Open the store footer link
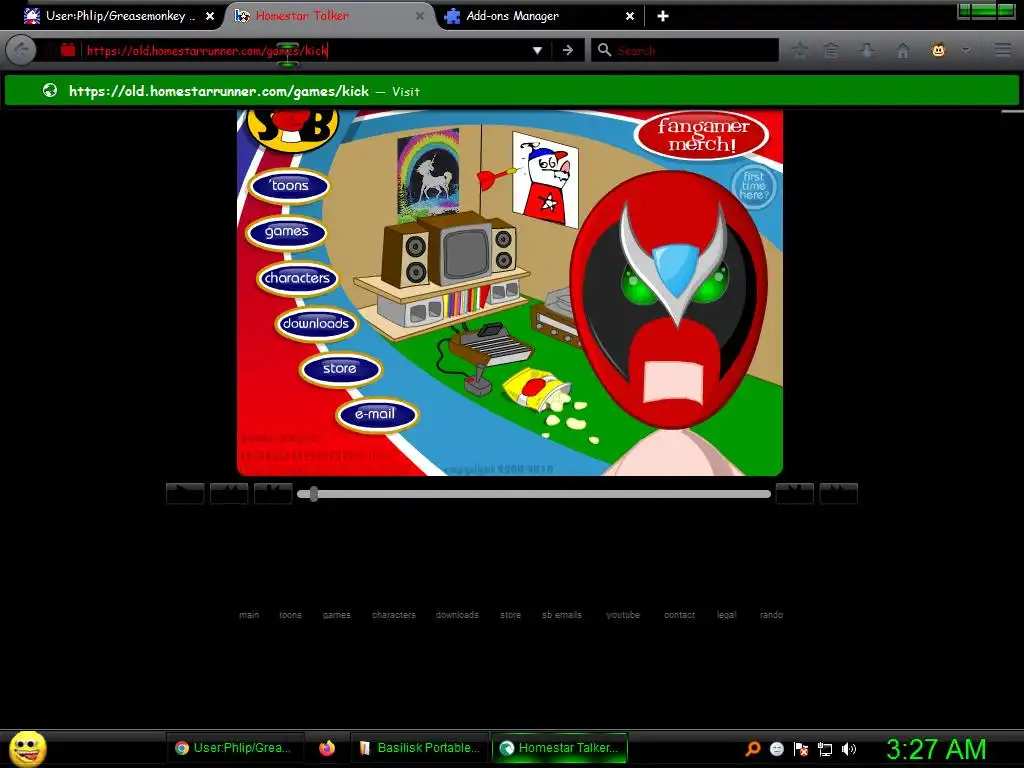This screenshot has height=768, width=1024. 511,615
